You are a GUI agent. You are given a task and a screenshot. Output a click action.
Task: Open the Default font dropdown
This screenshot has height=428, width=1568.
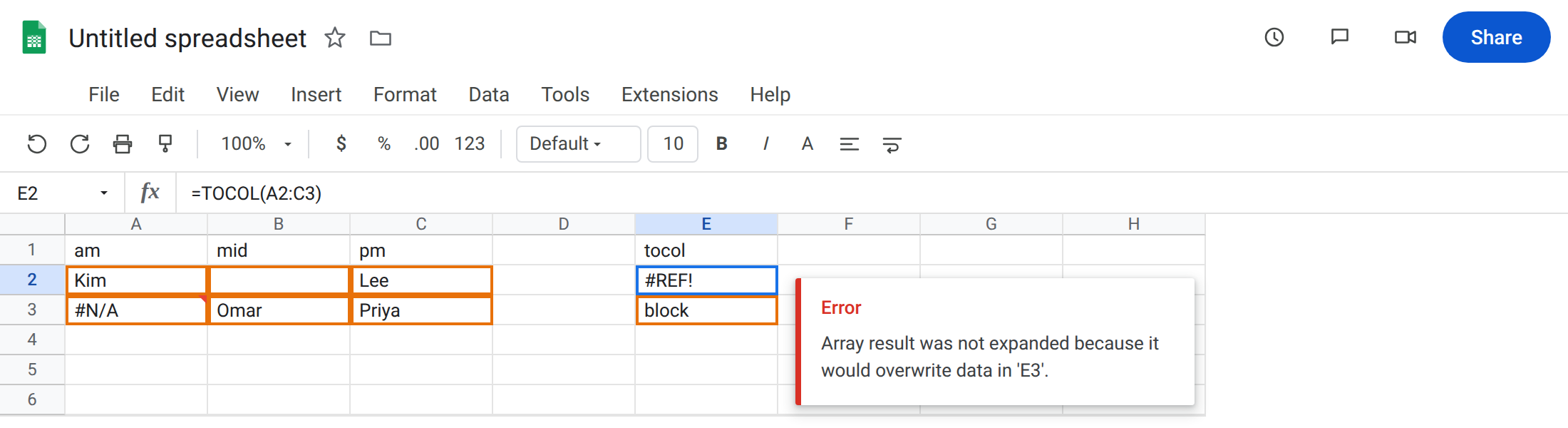coord(578,144)
